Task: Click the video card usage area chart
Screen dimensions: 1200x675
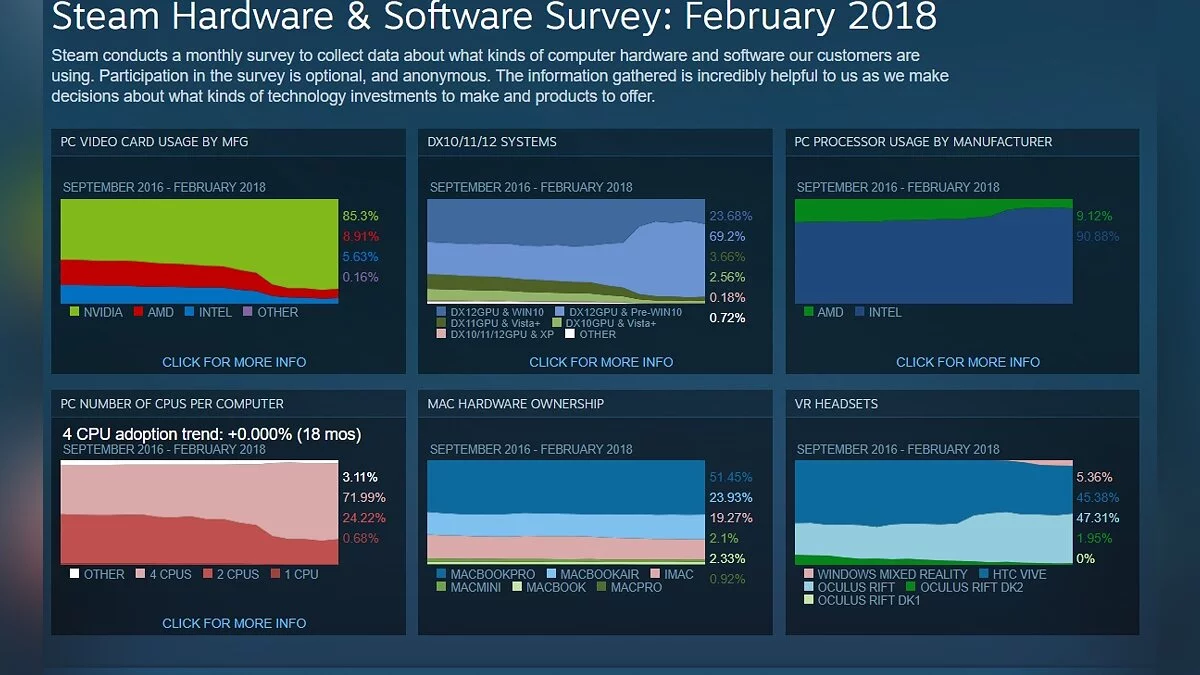Action: (x=199, y=251)
